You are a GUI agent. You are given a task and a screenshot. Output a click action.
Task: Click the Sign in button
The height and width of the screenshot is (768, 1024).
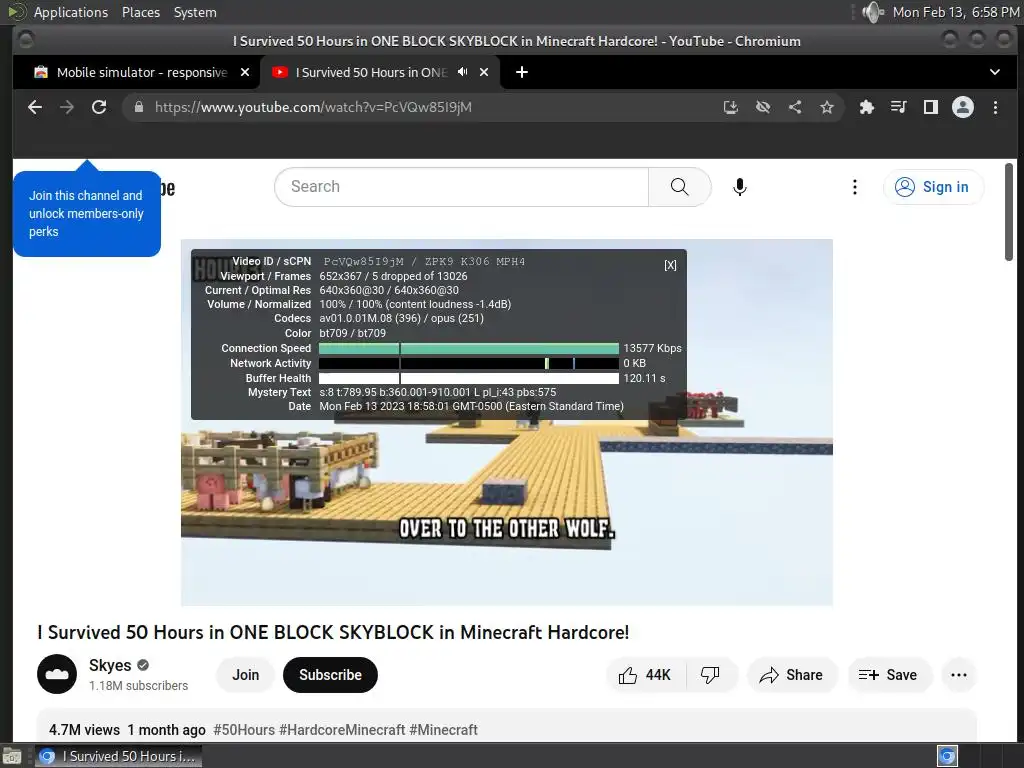point(933,187)
